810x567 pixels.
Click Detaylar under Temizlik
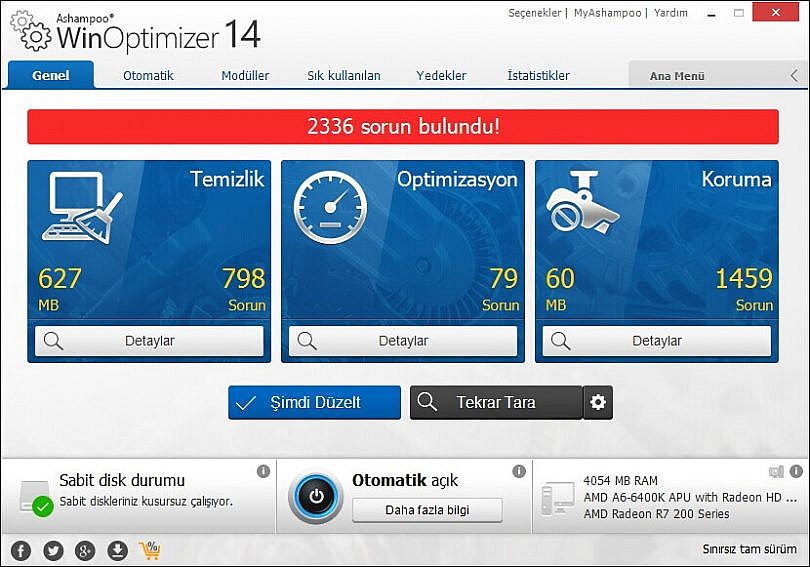point(149,341)
